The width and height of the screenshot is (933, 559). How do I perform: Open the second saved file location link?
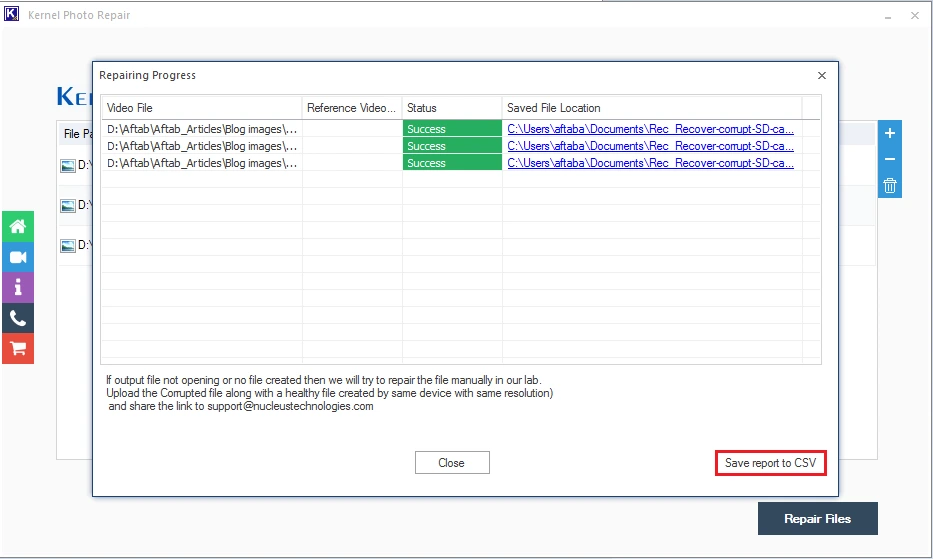click(x=650, y=146)
